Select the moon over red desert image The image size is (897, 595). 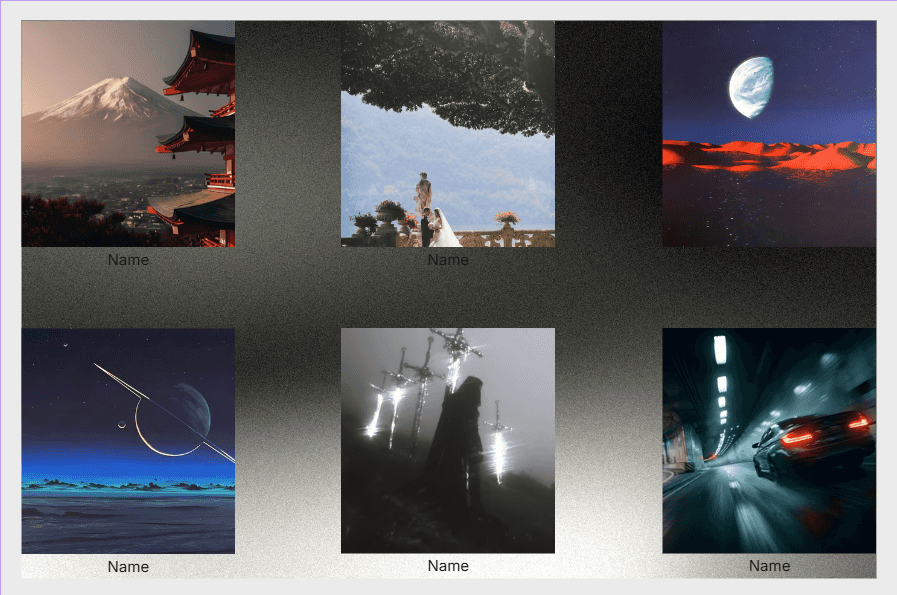(769, 134)
